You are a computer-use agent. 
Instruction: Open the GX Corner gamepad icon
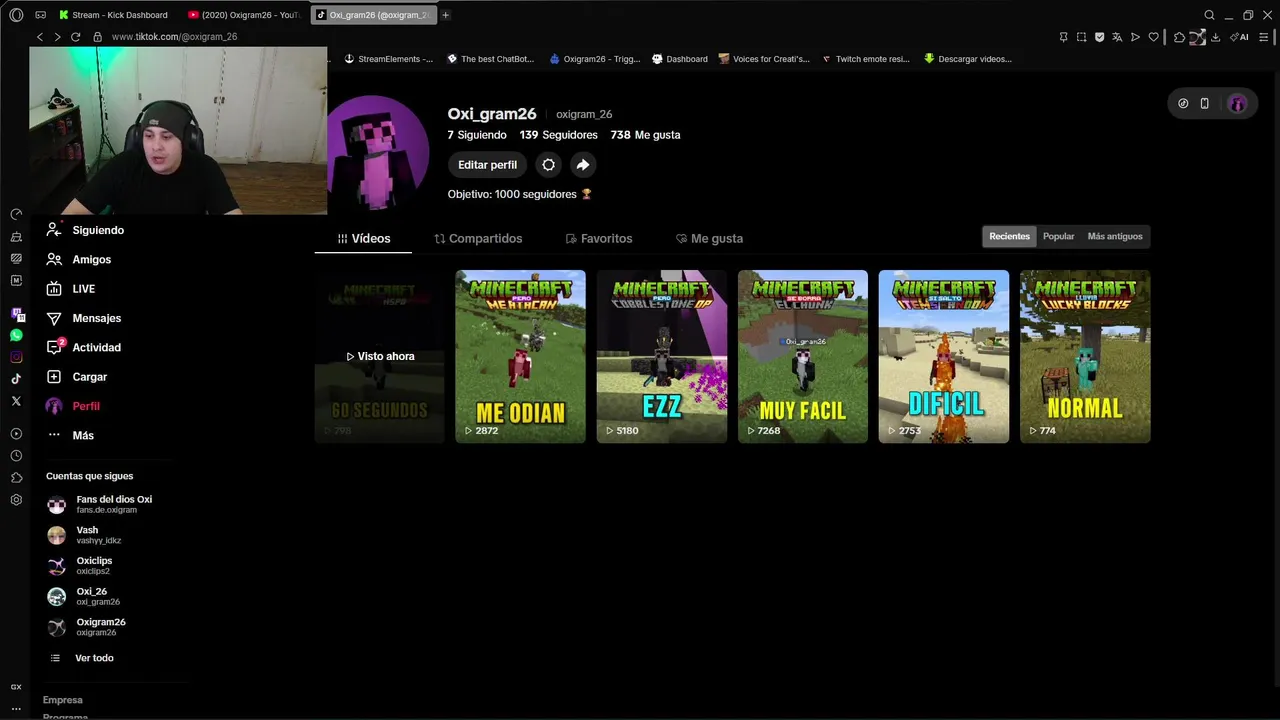click(x=40, y=15)
